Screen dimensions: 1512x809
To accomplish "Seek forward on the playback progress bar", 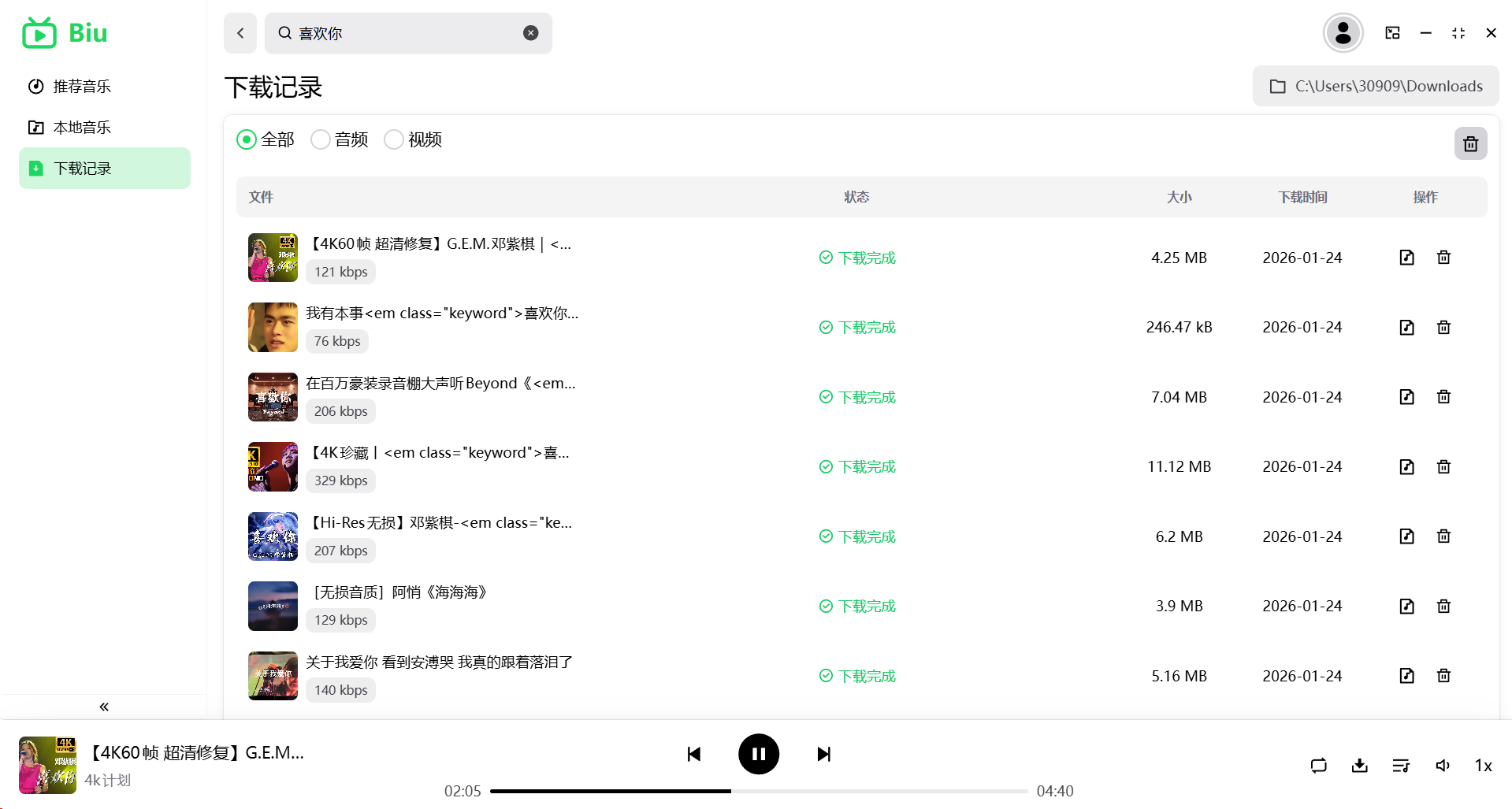I will tap(867, 791).
